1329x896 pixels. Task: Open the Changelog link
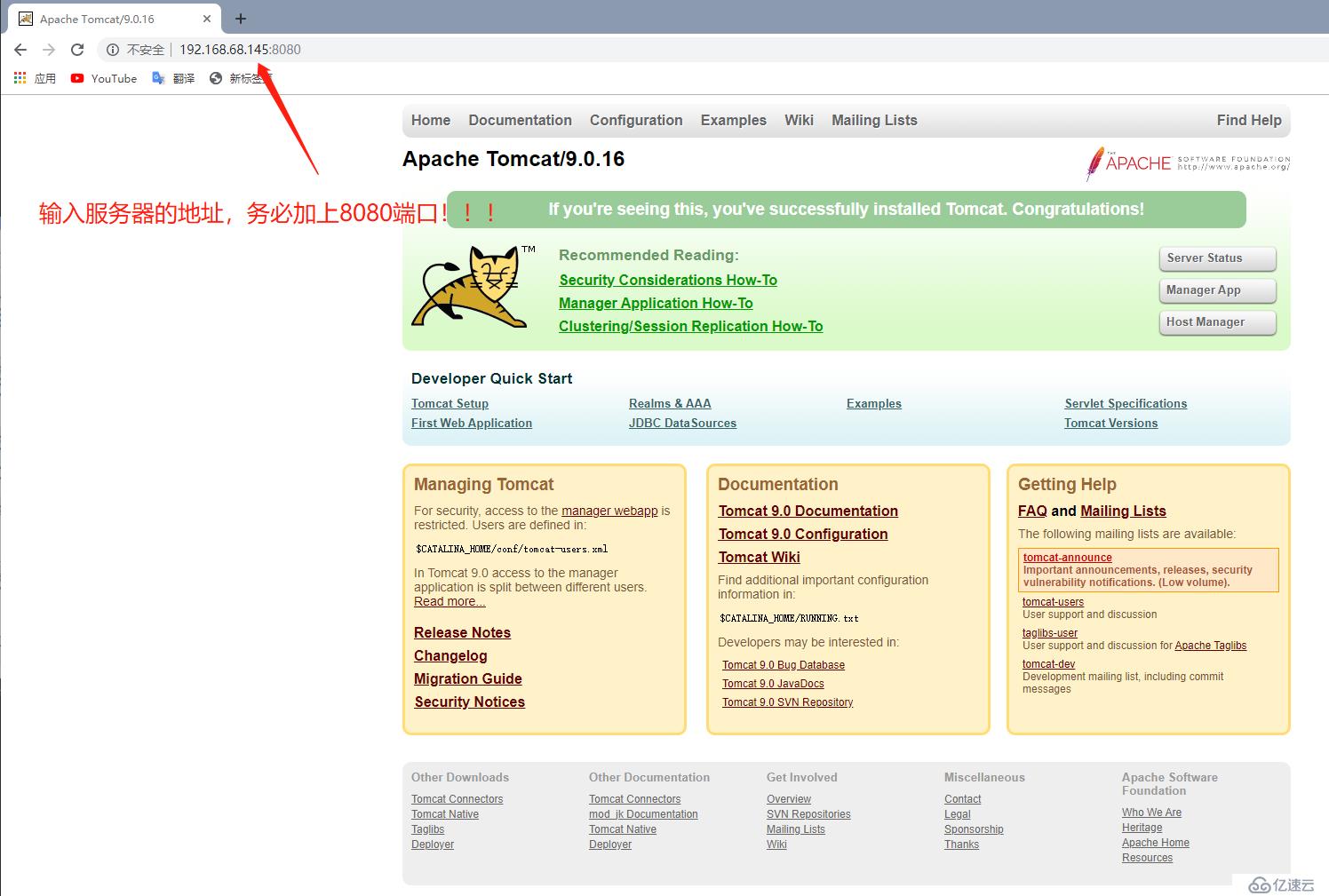point(450,655)
